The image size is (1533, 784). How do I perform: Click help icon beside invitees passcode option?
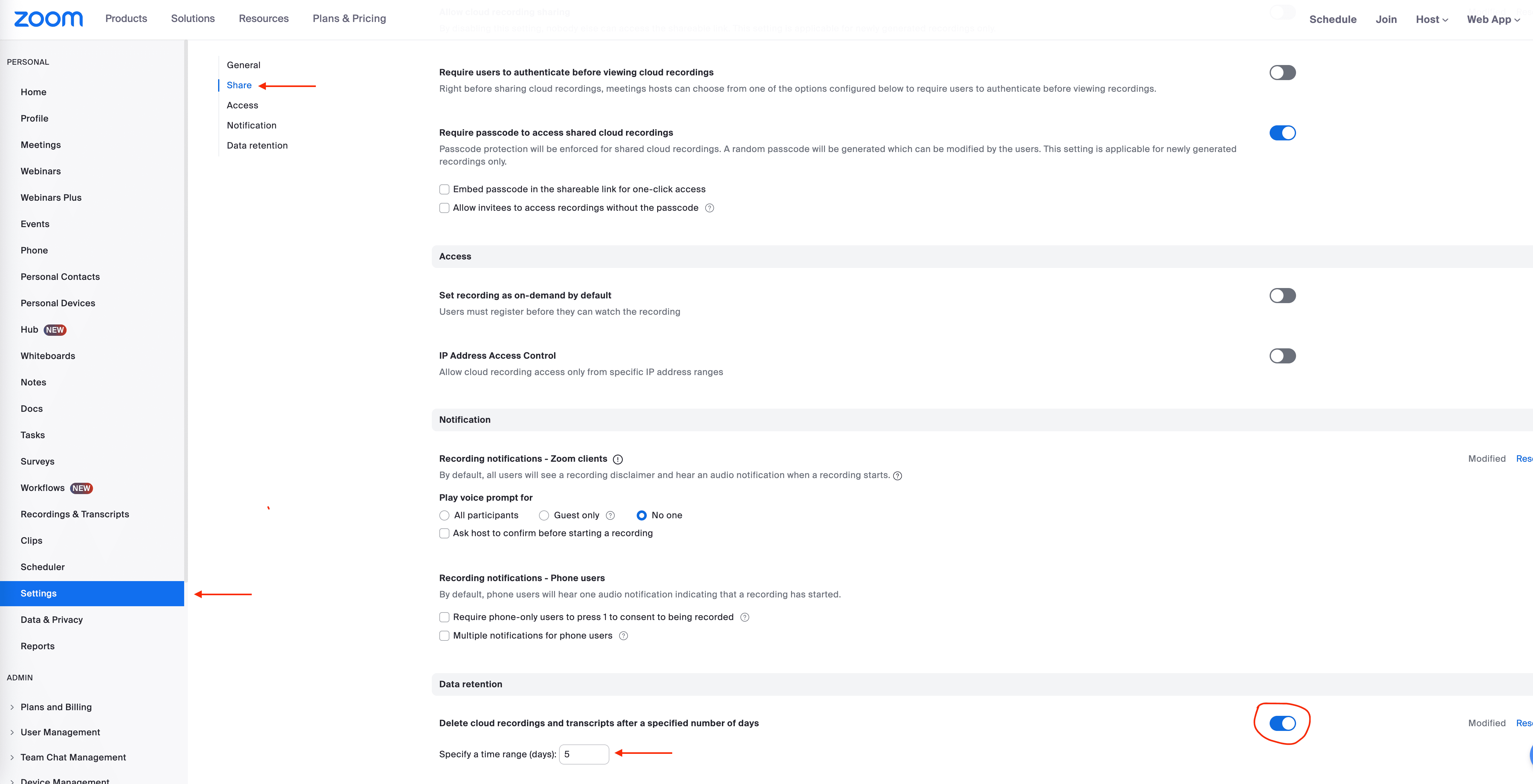(709, 208)
